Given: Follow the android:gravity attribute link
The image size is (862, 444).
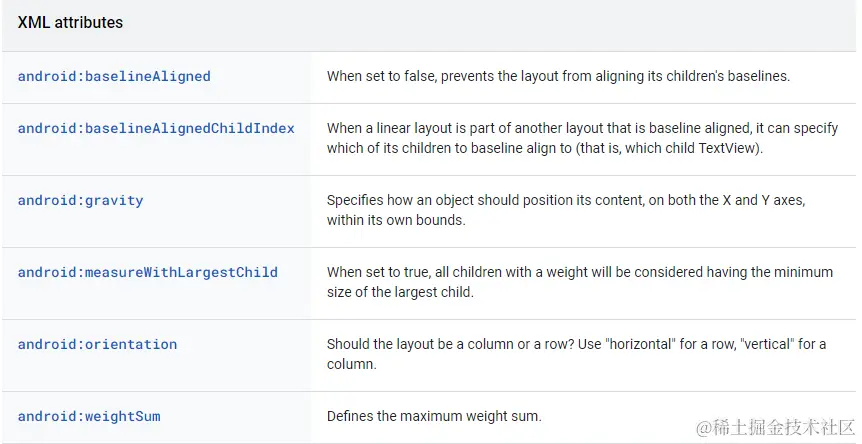Looking at the screenshot, I should click(80, 200).
